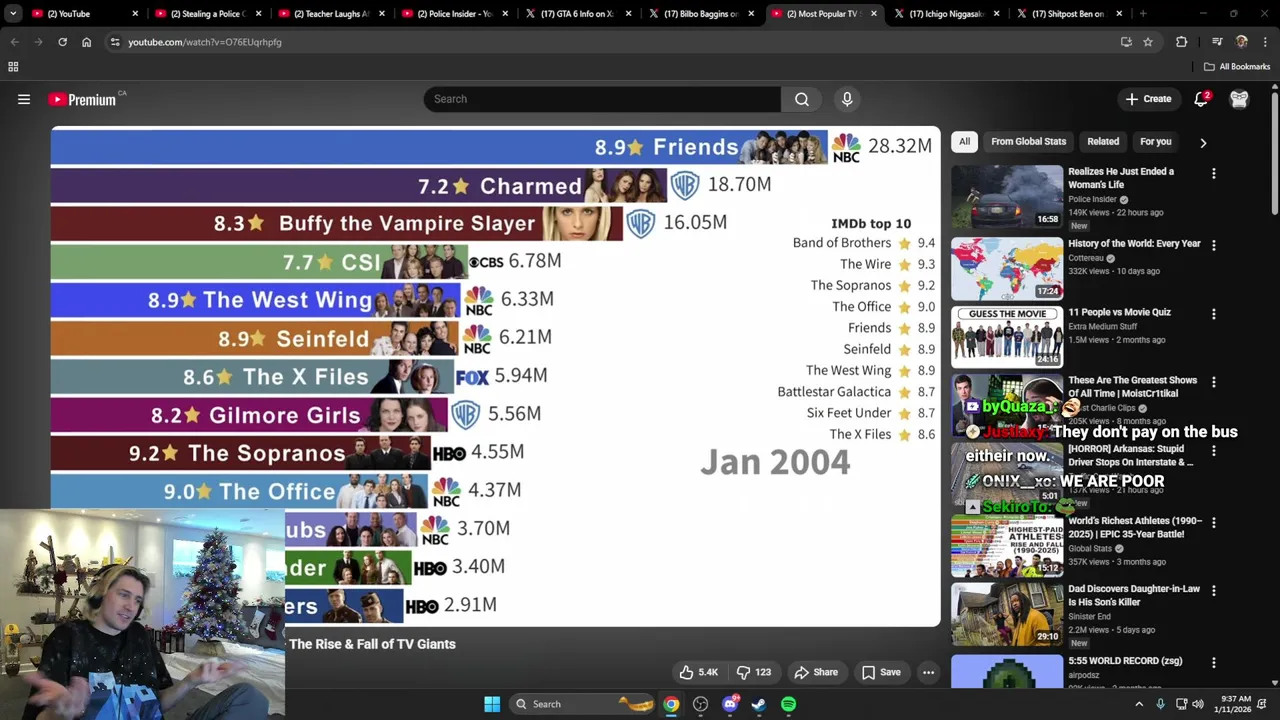Save the video to a playlist
The height and width of the screenshot is (720, 1280).
[x=881, y=672]
